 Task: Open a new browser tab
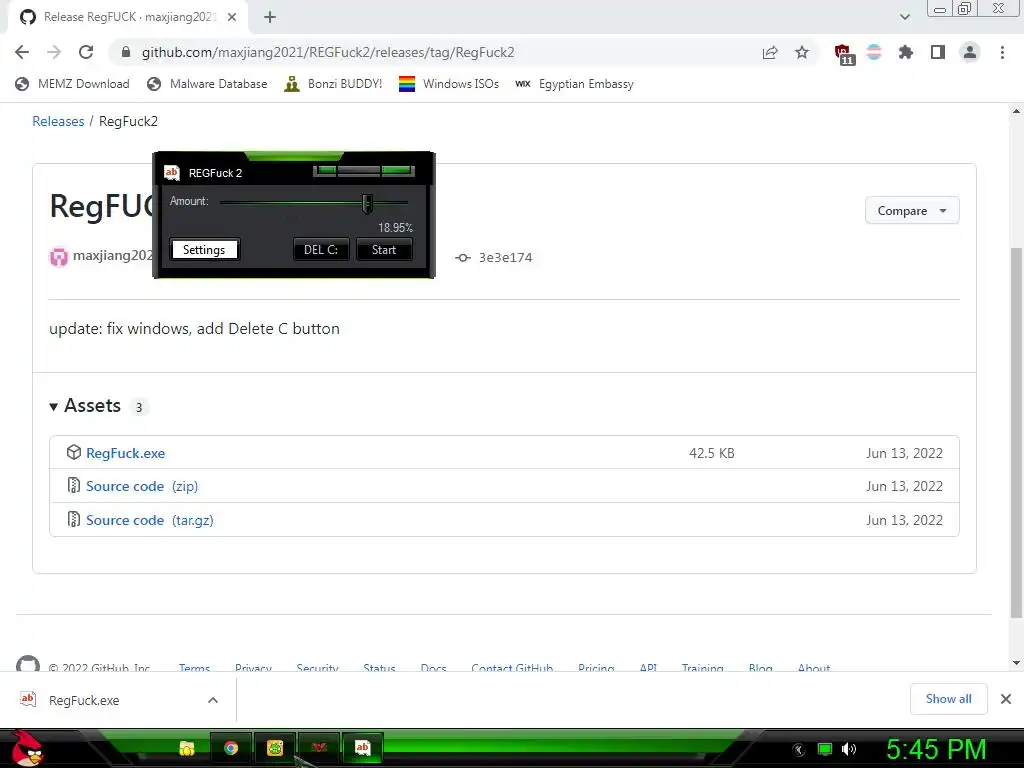270,17
